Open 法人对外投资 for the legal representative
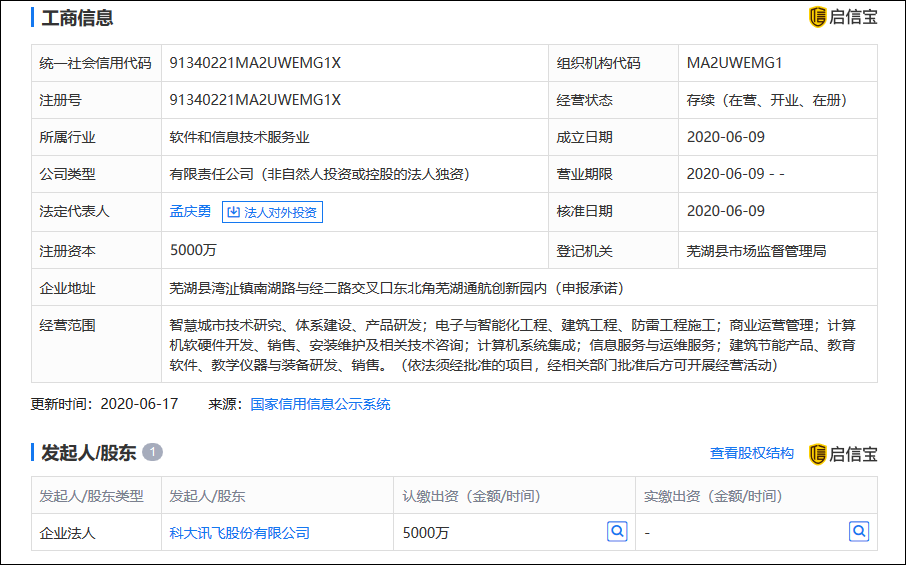This screenshot has height=565, width=906. click(272, 212)
